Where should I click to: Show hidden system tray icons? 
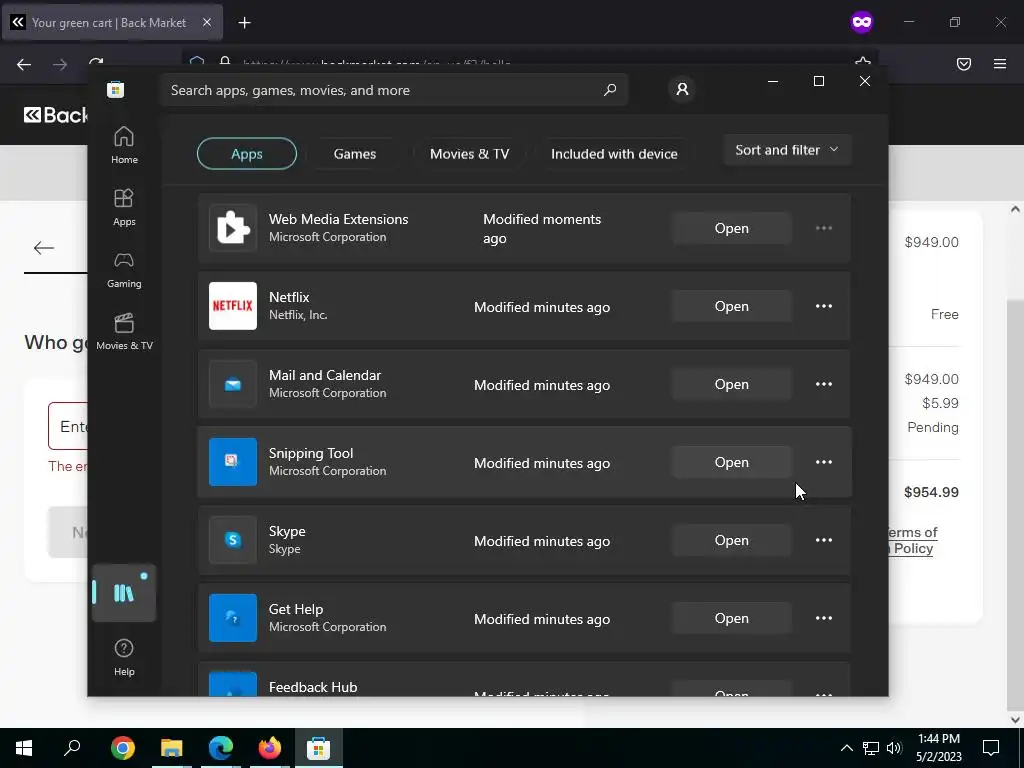point(846,748)
